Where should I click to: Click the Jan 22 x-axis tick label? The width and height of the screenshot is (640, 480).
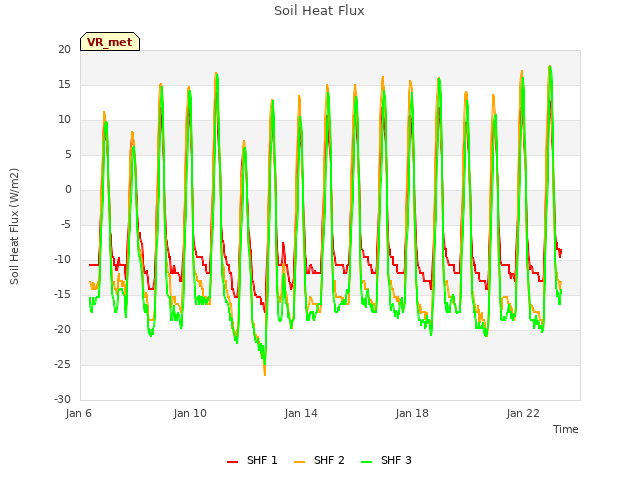coord(523,413)
